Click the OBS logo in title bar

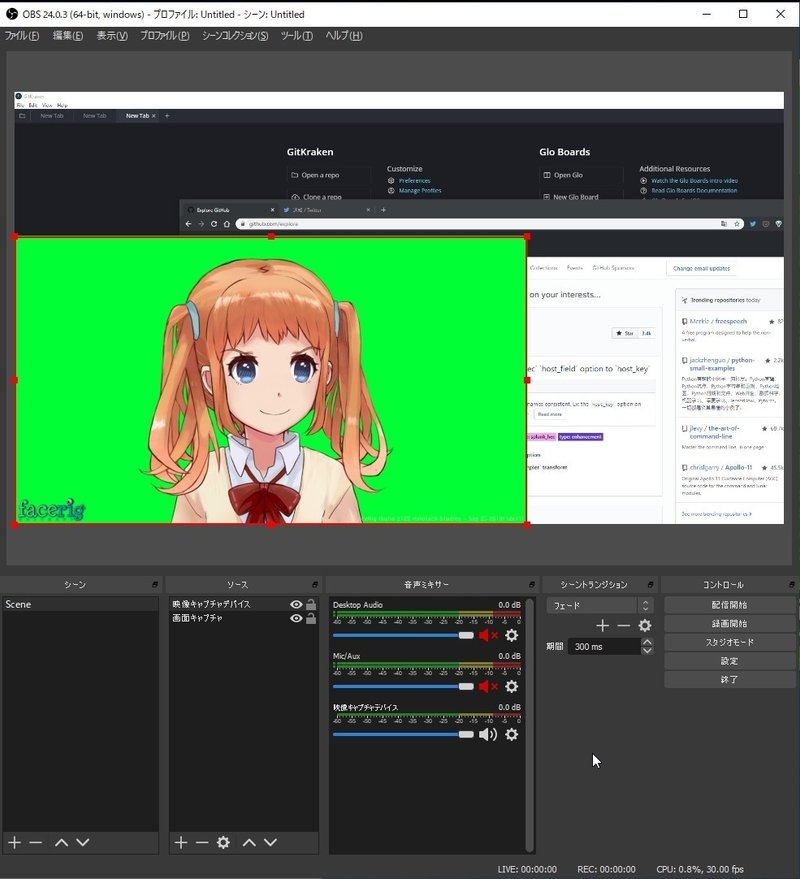coord(12,14)
